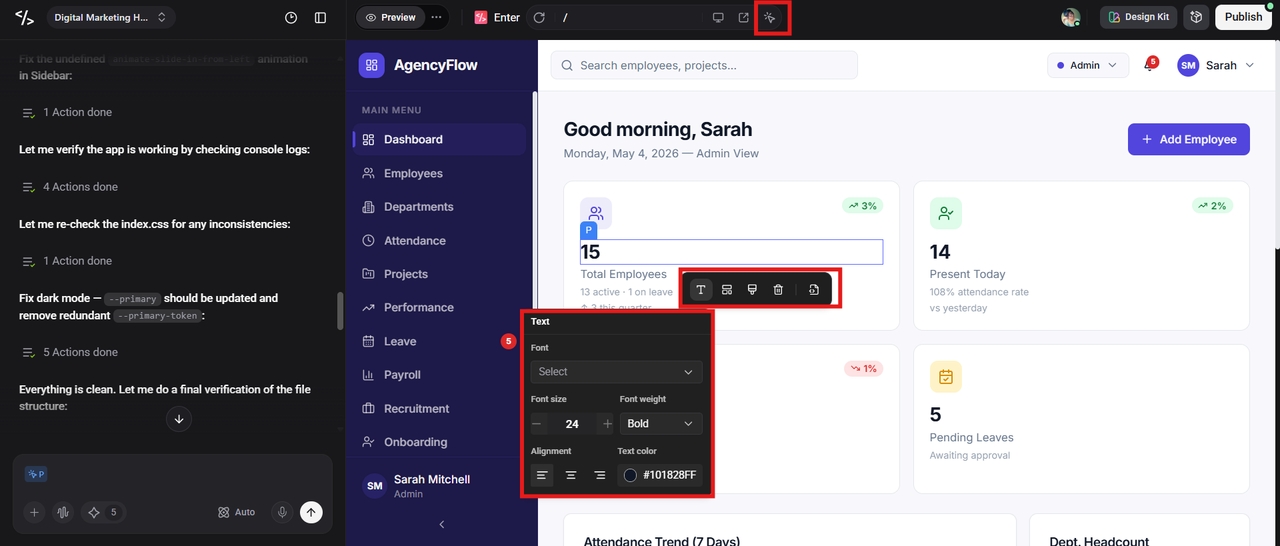Open the Auto model selector in chat
Screen dimensions: 1280x546
pos(237,512)
